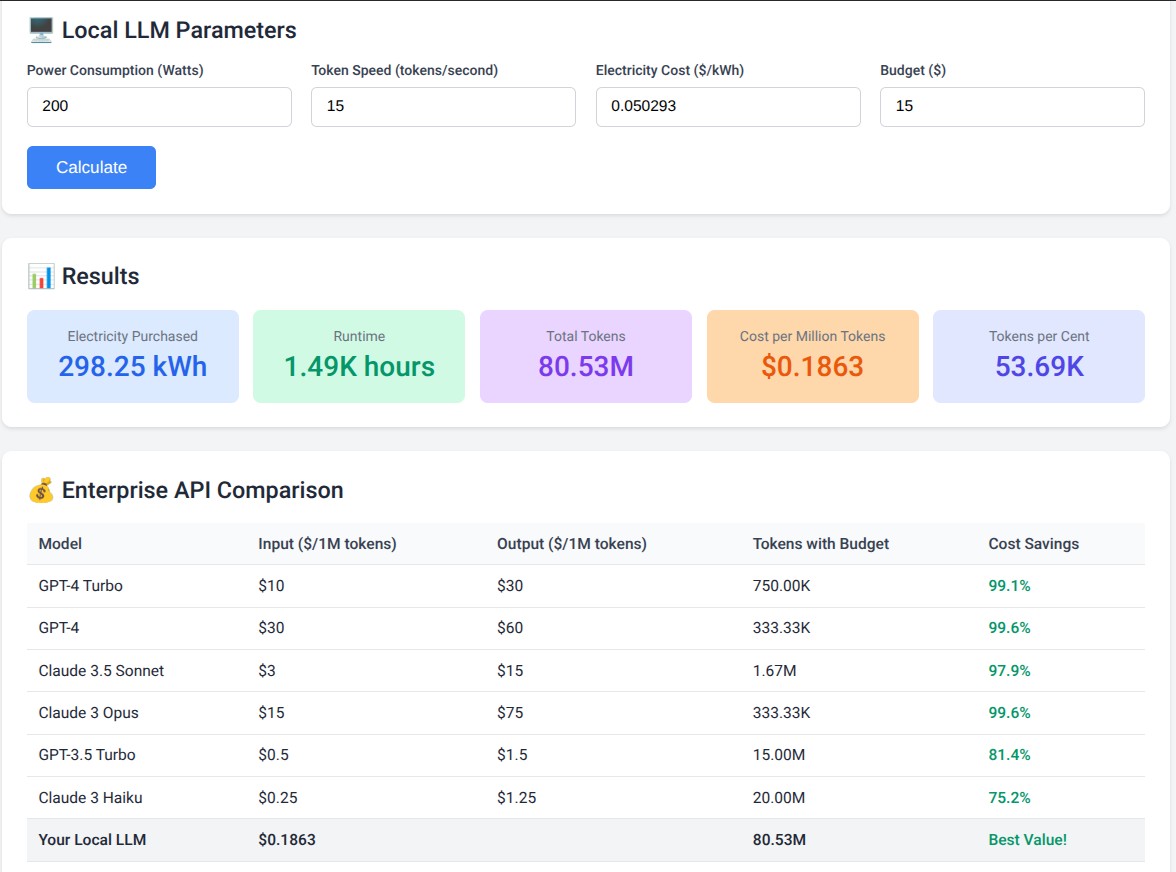Click the computer emoji beside Local LLM Parameters
Screen dimensions: 1176x872
pyautogui.click(x=41, y=30)
